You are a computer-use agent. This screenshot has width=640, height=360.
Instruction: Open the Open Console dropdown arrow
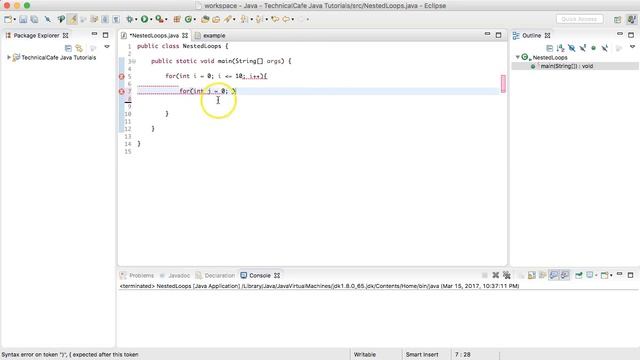pos(611,276)
